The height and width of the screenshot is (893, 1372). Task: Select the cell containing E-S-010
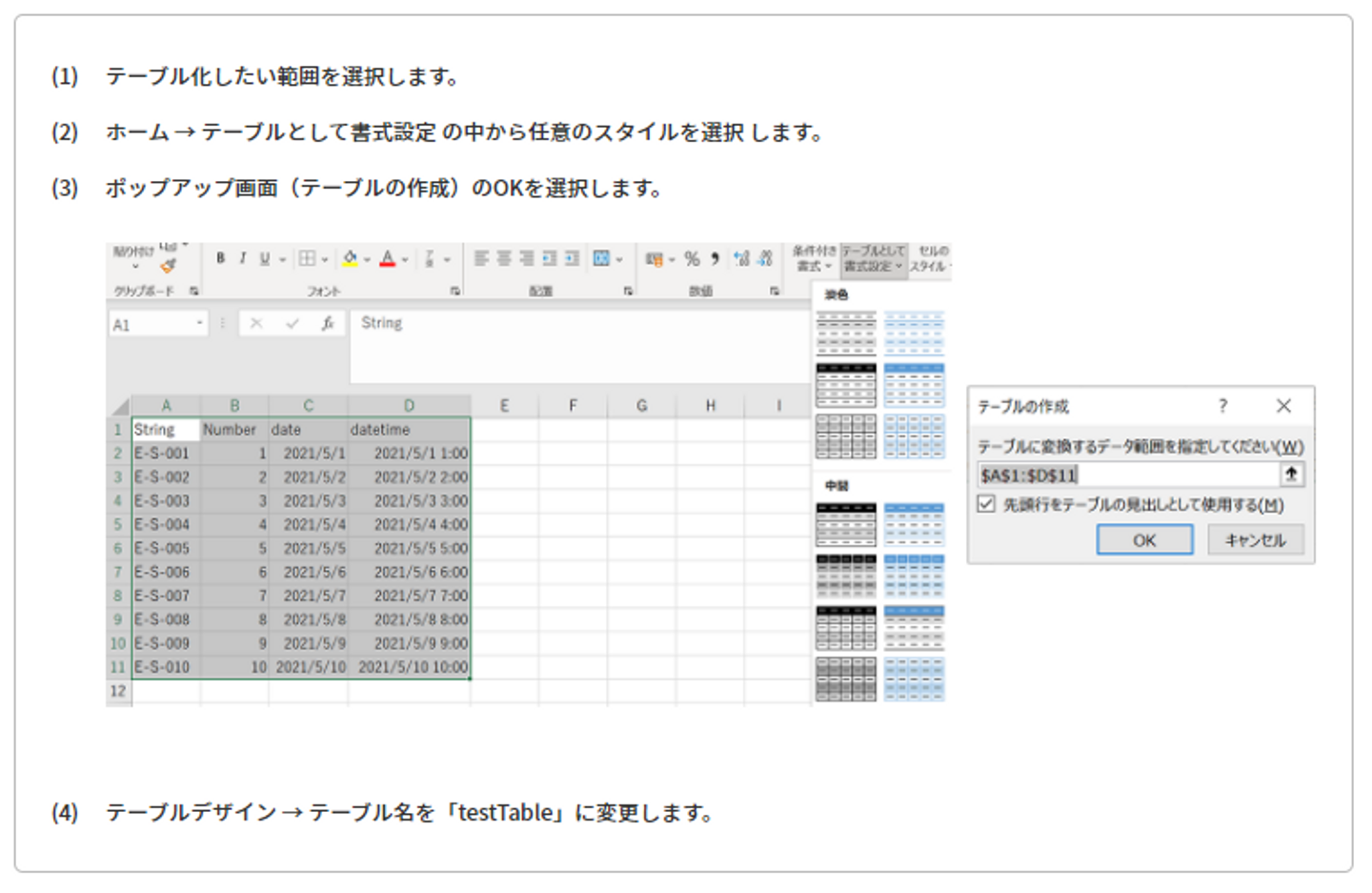[166, 667]
